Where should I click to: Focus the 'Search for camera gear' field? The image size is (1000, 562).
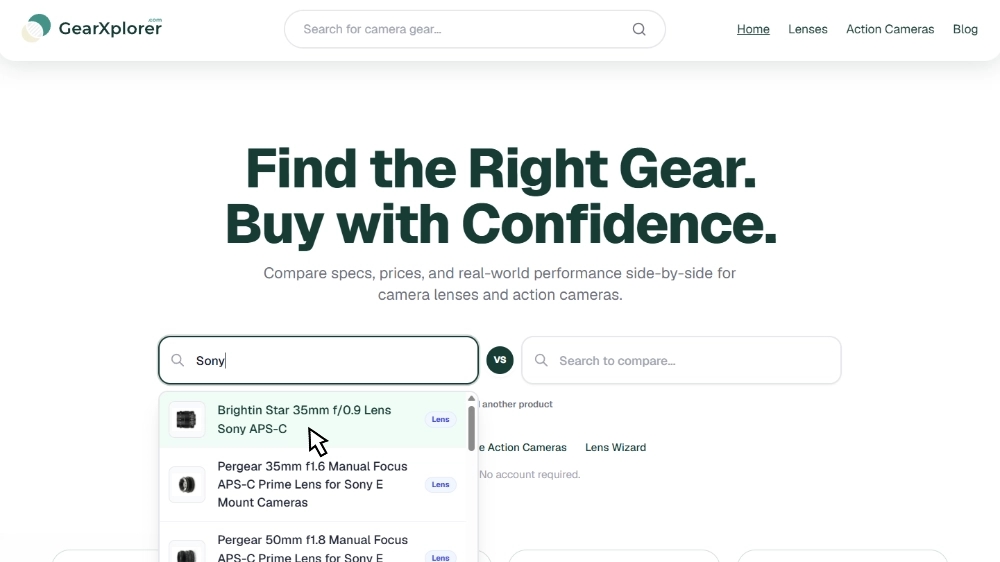pyautogui.click(x=474, y=29)
